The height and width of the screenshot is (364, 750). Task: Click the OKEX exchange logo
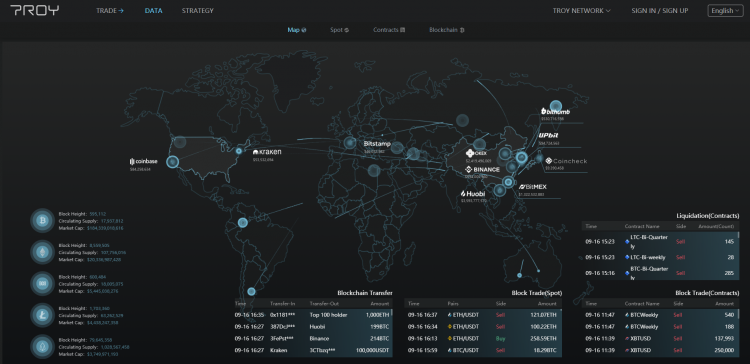coord(476,153)
